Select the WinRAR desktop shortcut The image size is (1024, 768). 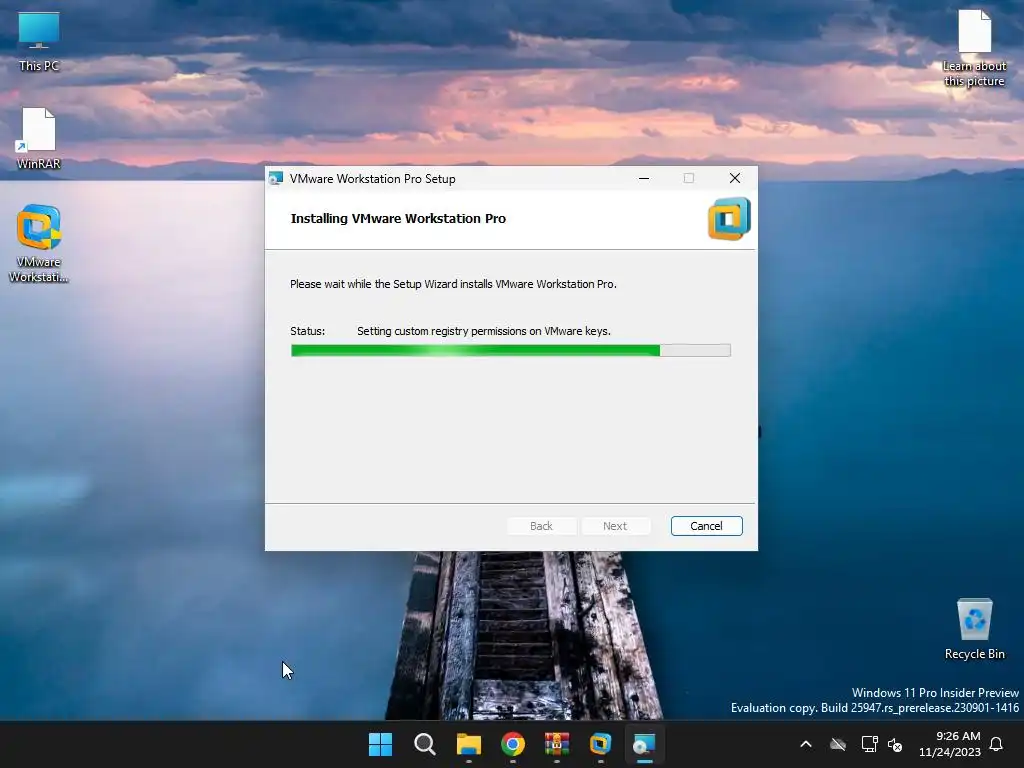click(39, 138)
